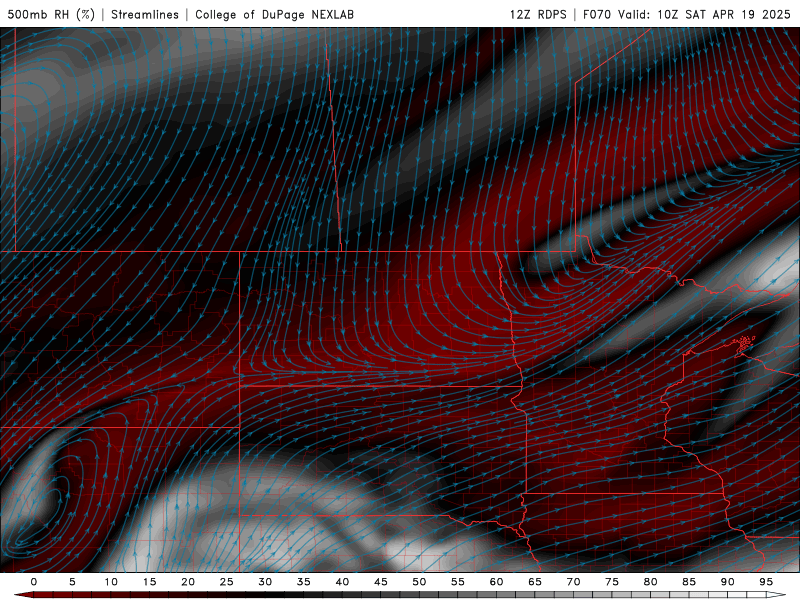
Task: Click the colorbar label '15'
Action: (x=149, y=582)
